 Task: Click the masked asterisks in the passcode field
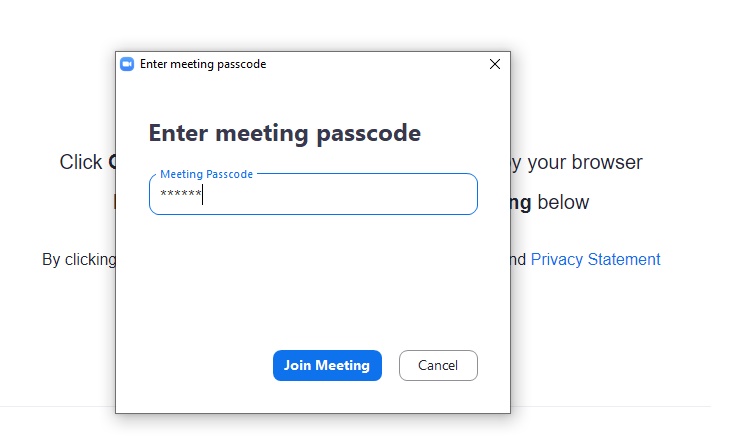coord(180,194)
